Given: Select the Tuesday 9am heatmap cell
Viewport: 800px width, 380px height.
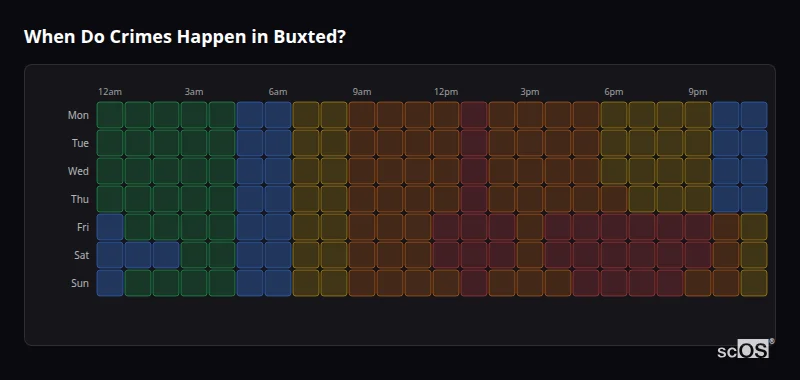Looking at the screenshot, I should 362,143.
